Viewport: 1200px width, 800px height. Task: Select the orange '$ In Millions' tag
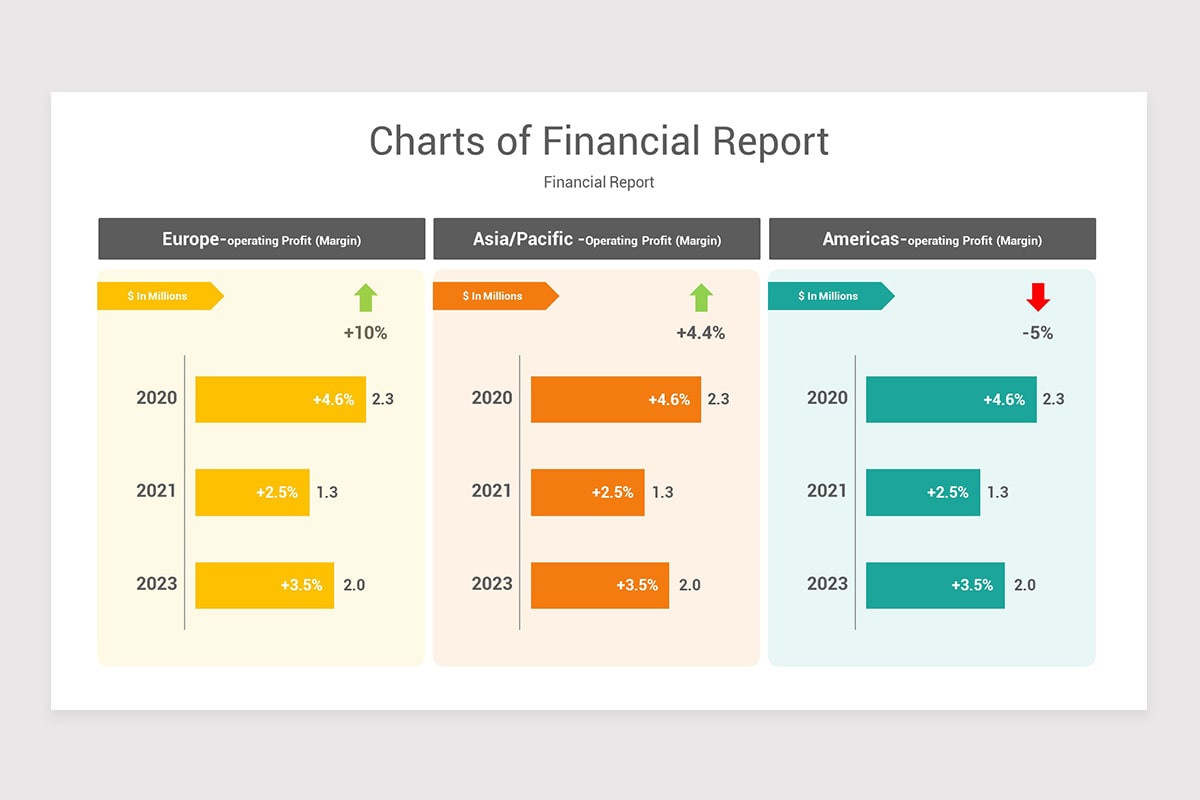click(x=494, y=296)
